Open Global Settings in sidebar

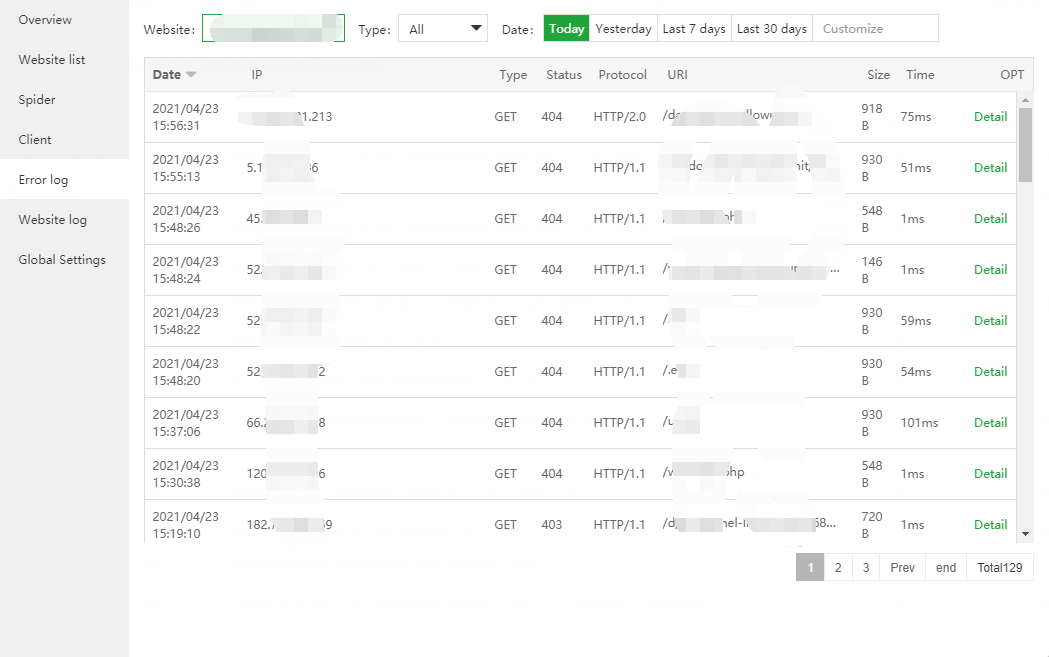click(62, 260)
